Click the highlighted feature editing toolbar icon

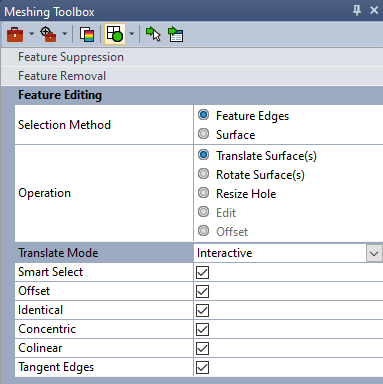point(115,34)
